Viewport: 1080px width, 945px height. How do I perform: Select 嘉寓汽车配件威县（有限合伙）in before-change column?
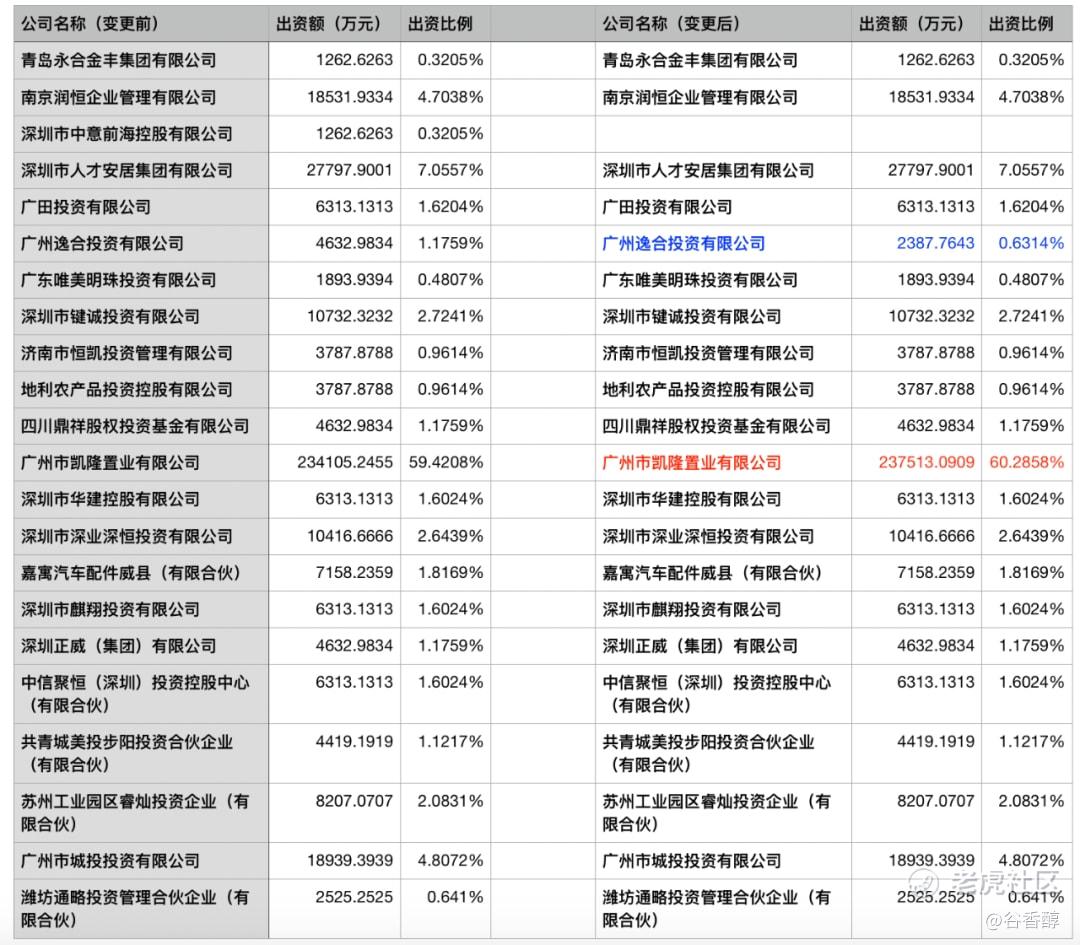coord(131,572)
